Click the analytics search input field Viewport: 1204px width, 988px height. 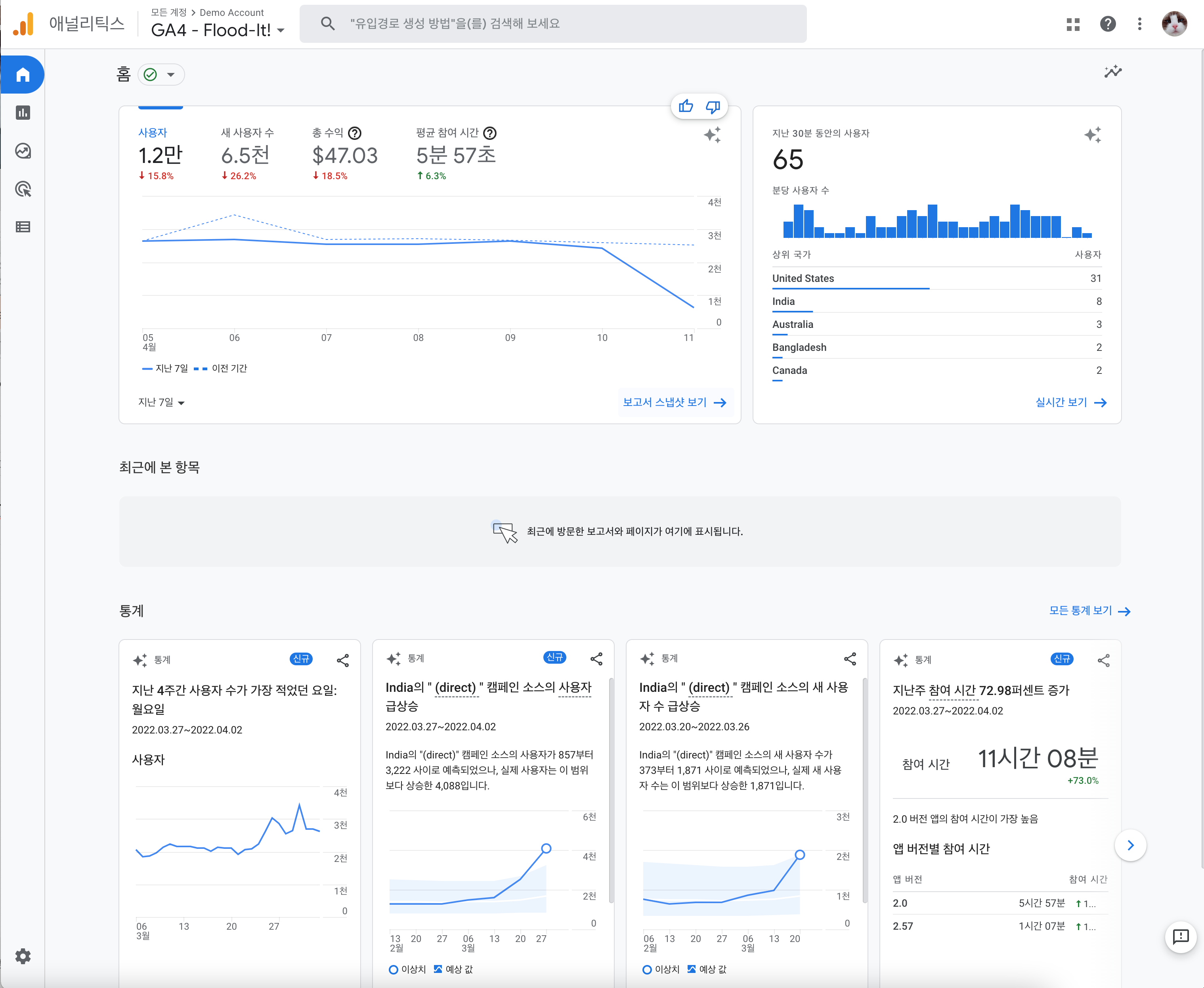point(553,23)
